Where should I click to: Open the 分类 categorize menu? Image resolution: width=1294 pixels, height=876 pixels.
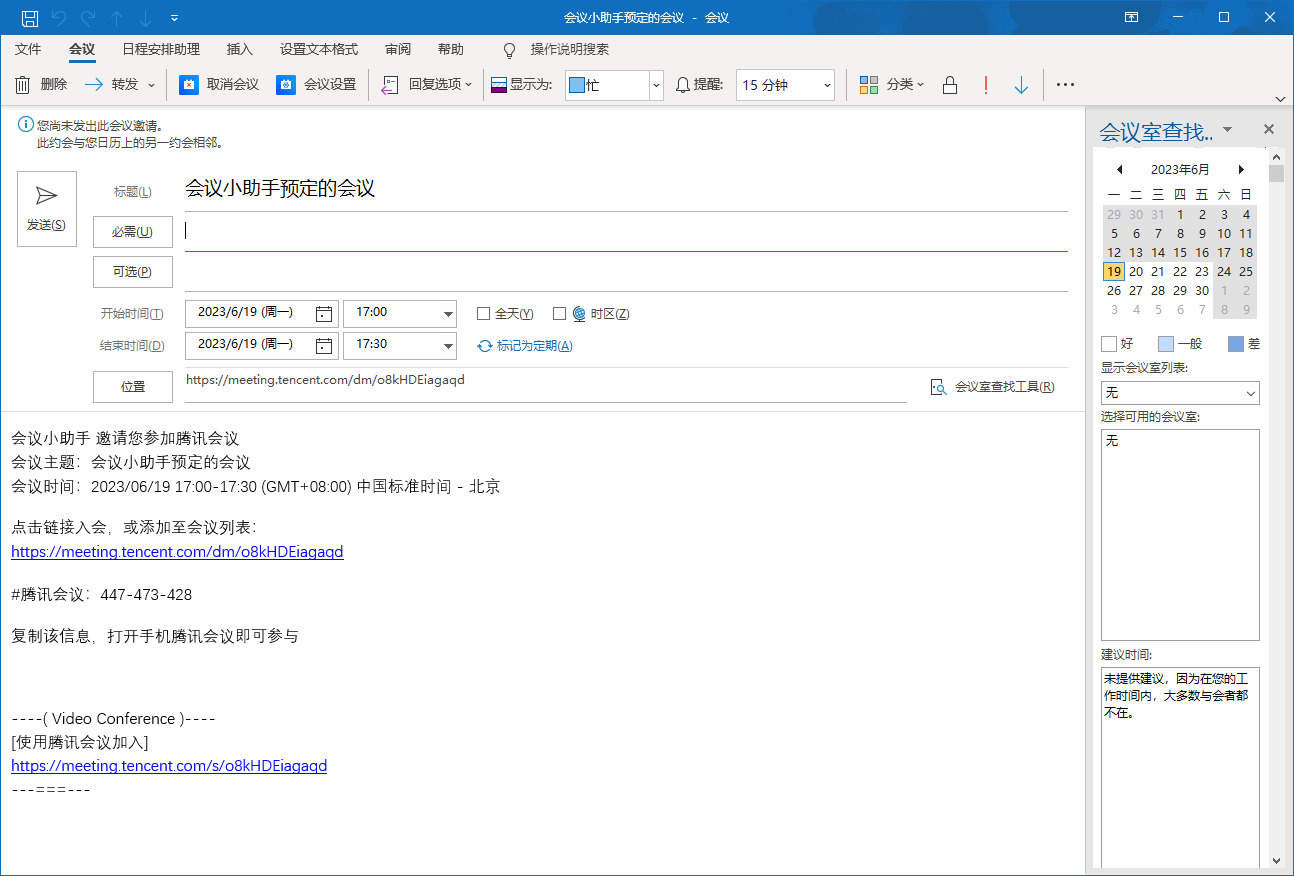click(x=892, y=85)
